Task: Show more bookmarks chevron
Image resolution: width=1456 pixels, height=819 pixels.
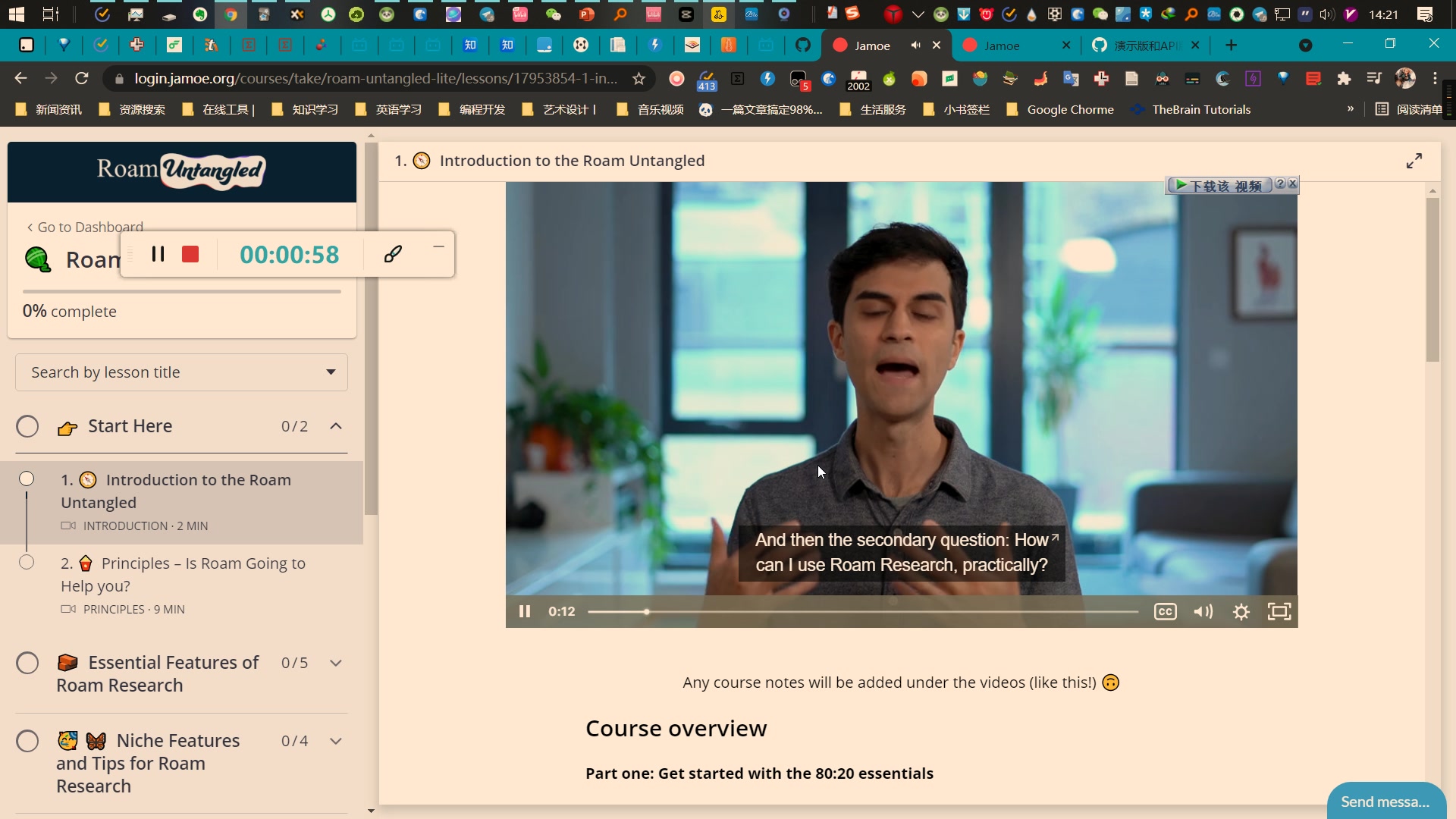Action: [x=1351, y=109]
